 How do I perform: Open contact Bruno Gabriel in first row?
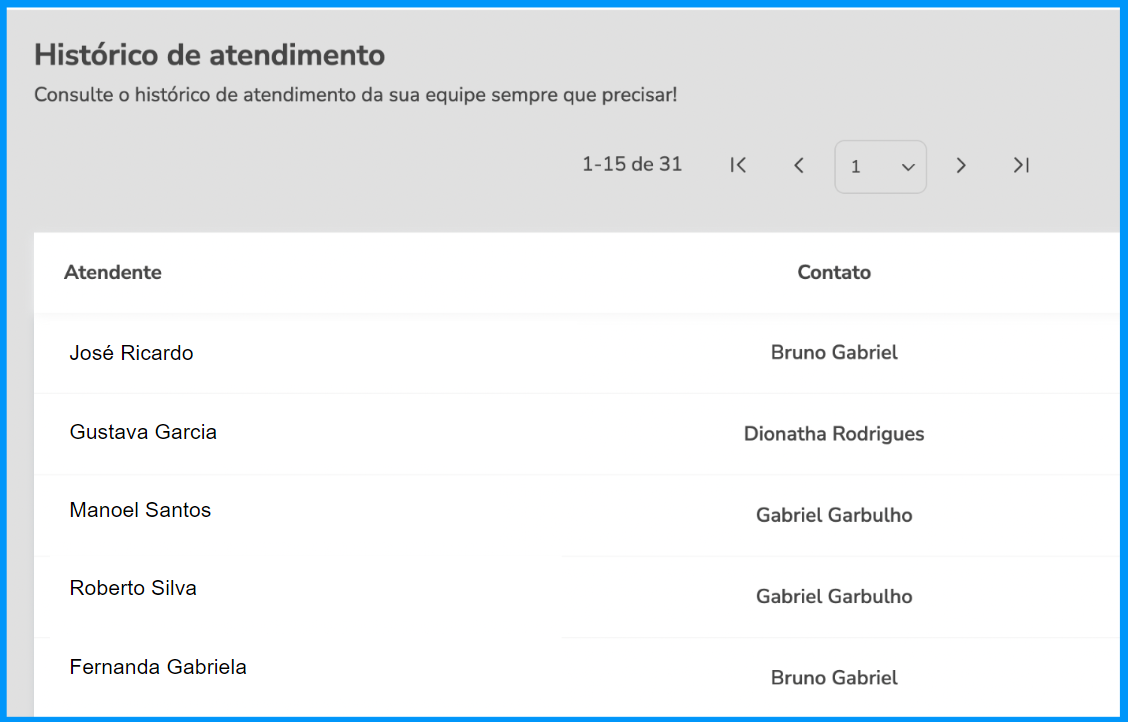(834, 352)
